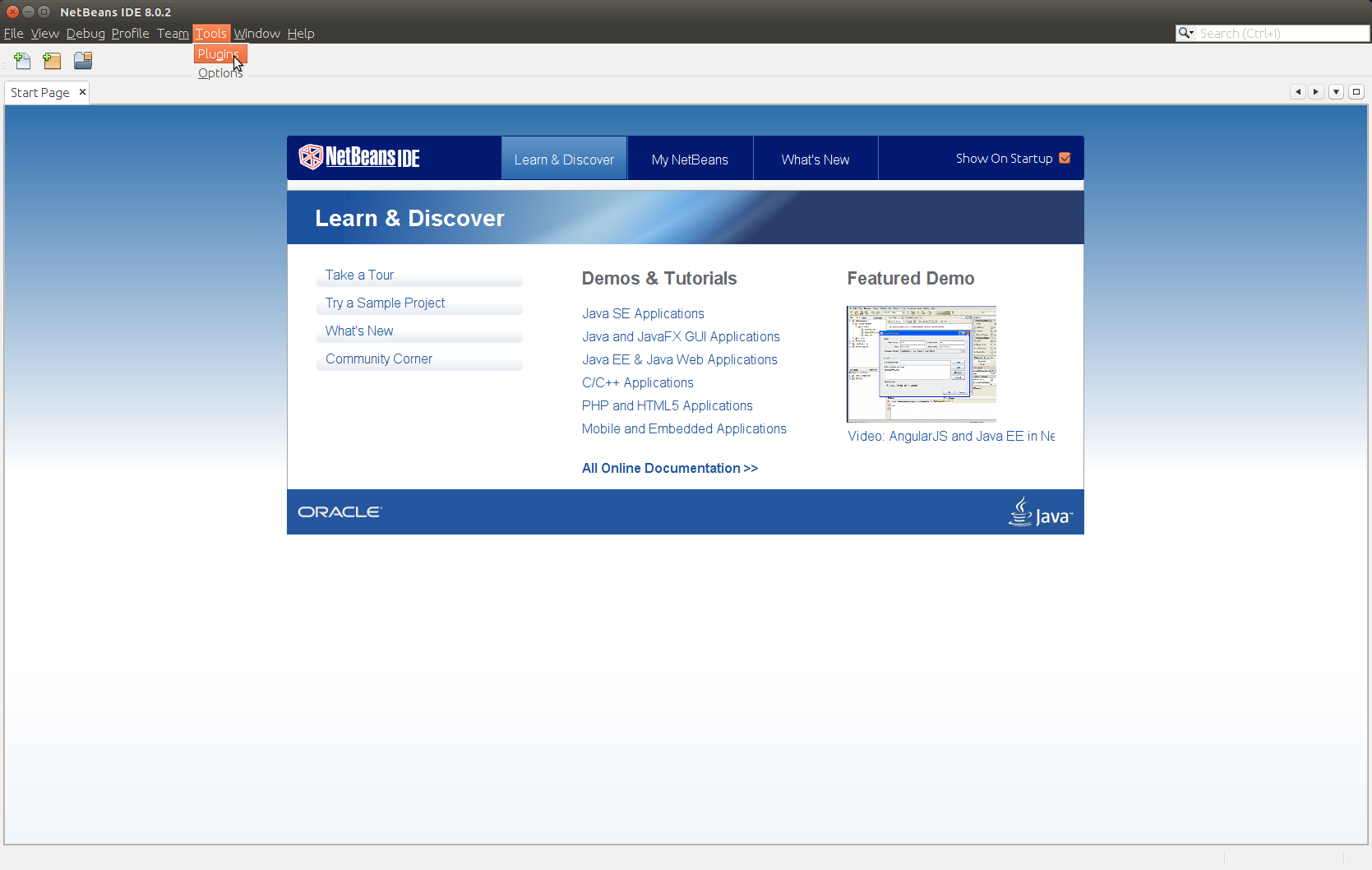
Task: Click the Open Project toolbar icon
Action: pyautogui.click(x=83, y=61)
